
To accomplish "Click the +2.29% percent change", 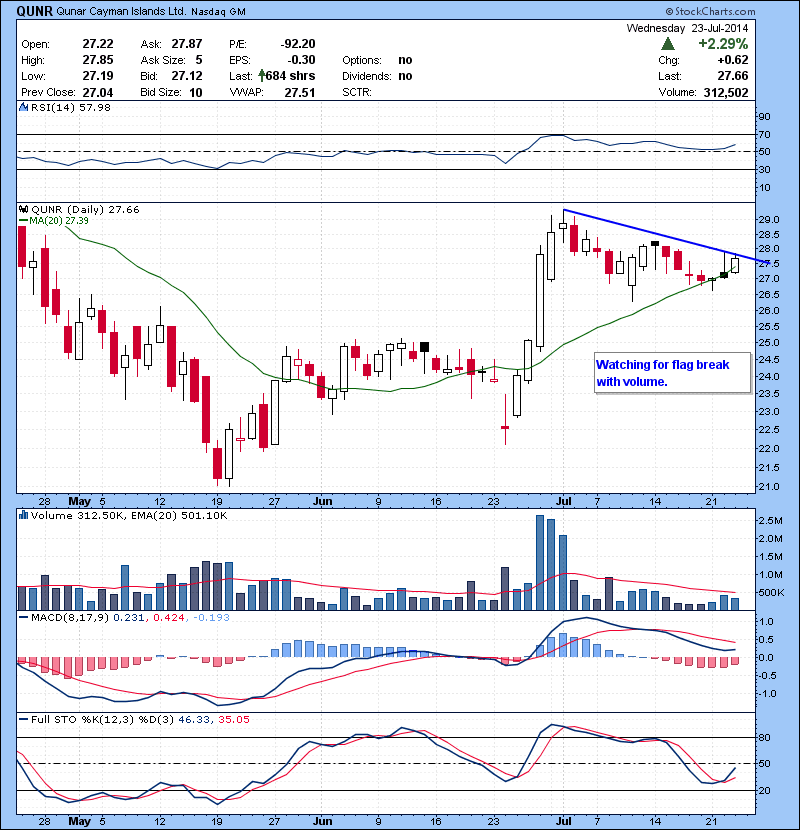I will pos(723,43).
